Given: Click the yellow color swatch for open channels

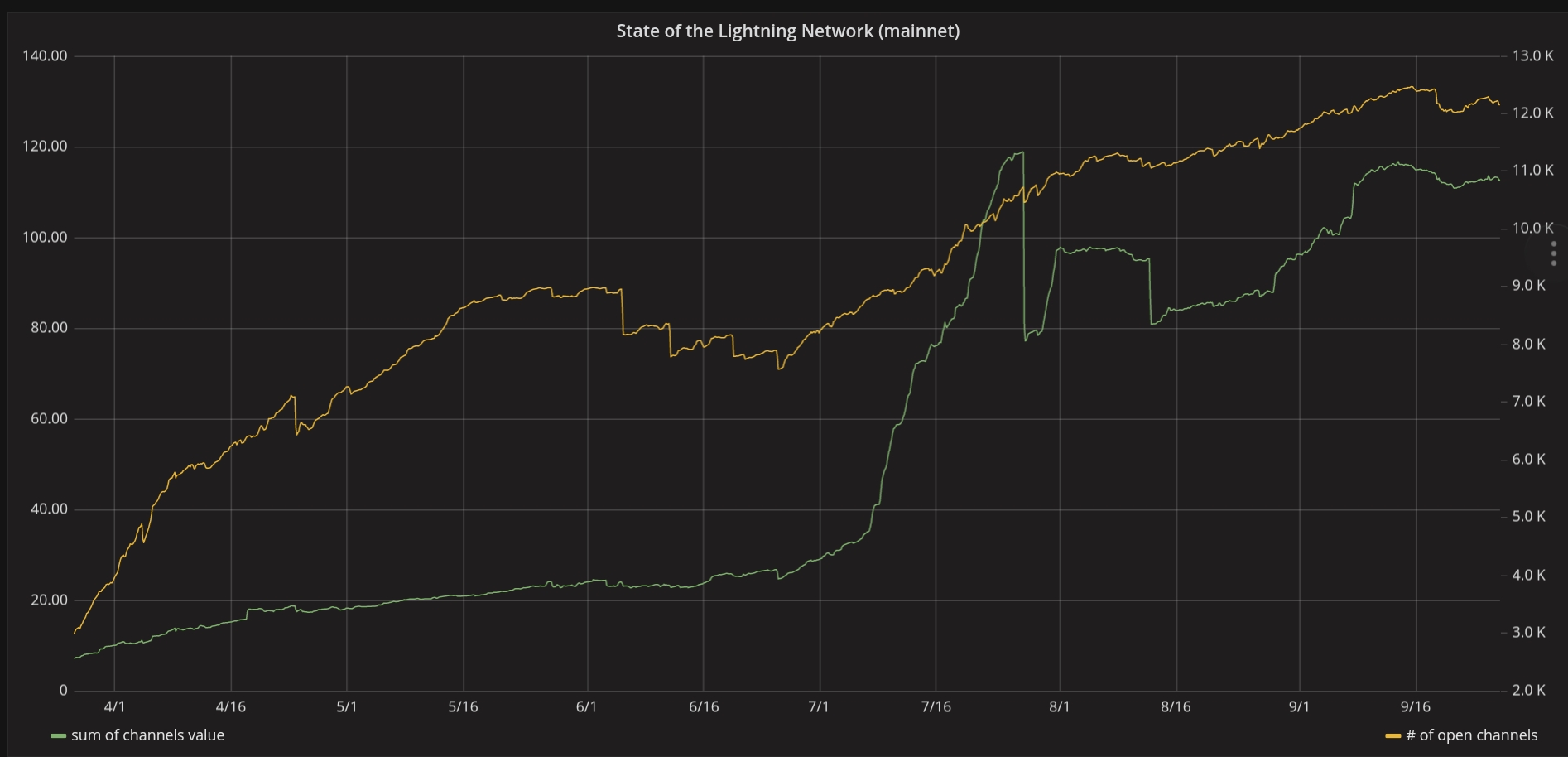Looking at the screenshot, I should (x=1392, y=736).
